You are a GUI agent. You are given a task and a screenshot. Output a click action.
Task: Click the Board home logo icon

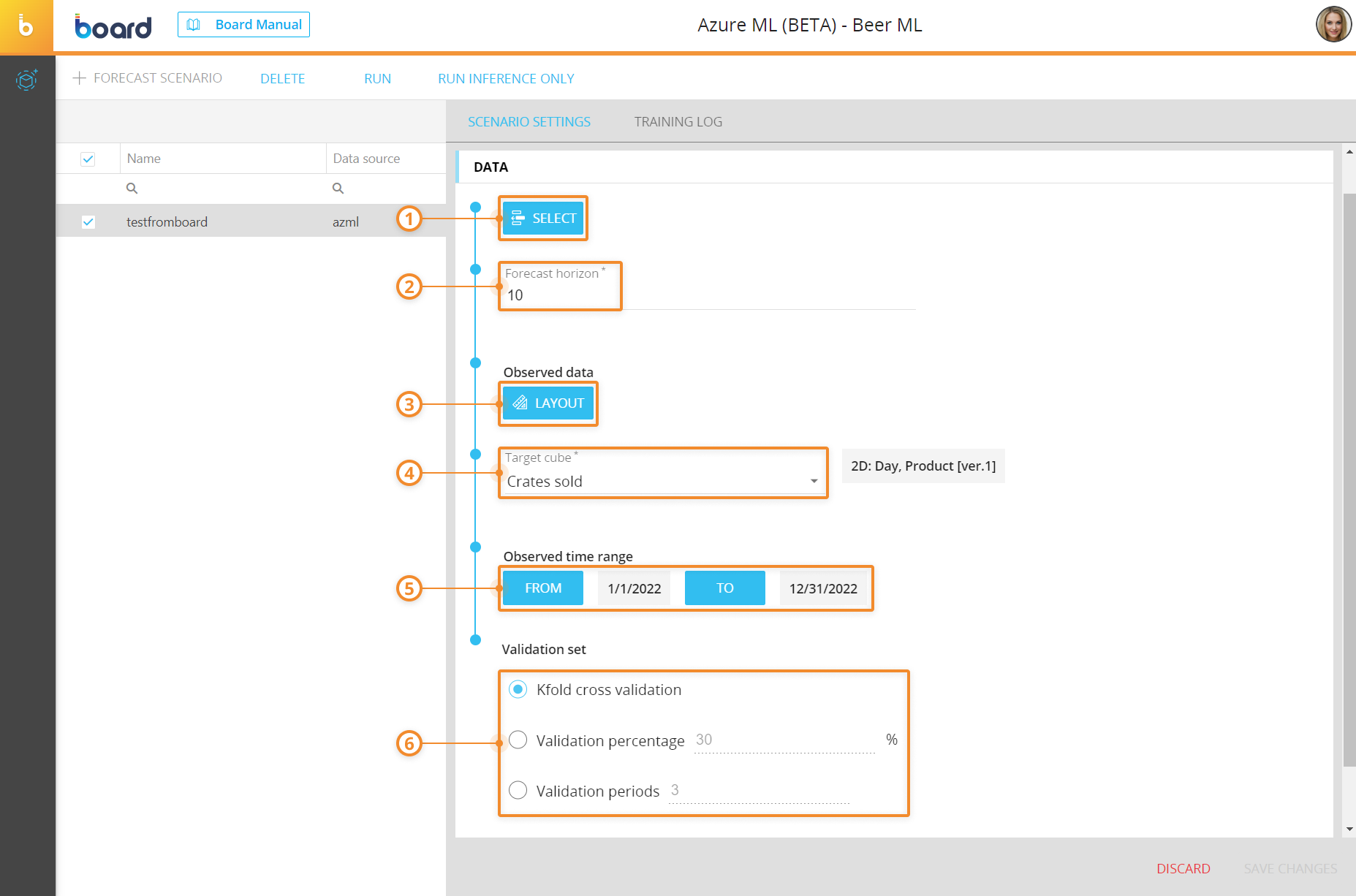(x=26, y=26)
